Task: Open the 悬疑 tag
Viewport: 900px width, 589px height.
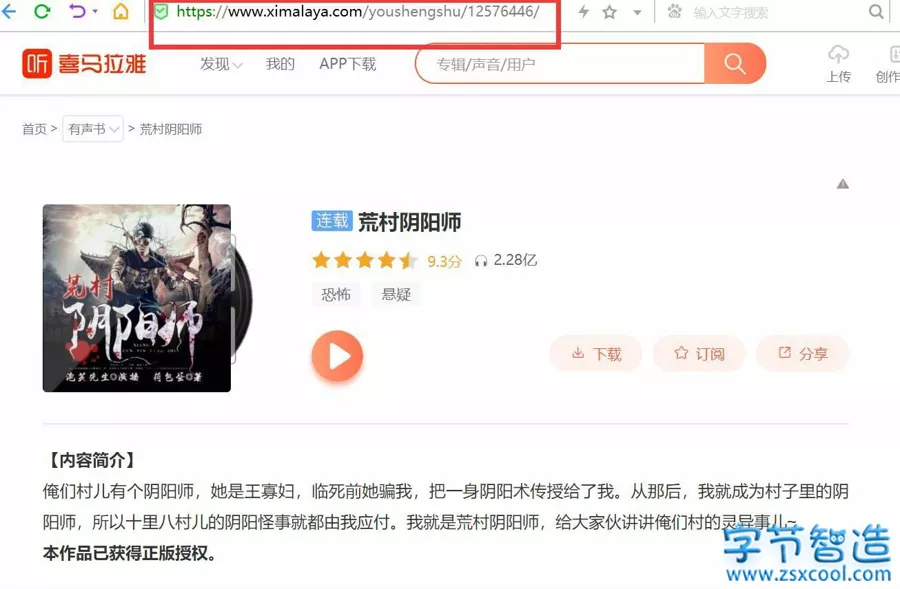Action: (x=396, y=294)
